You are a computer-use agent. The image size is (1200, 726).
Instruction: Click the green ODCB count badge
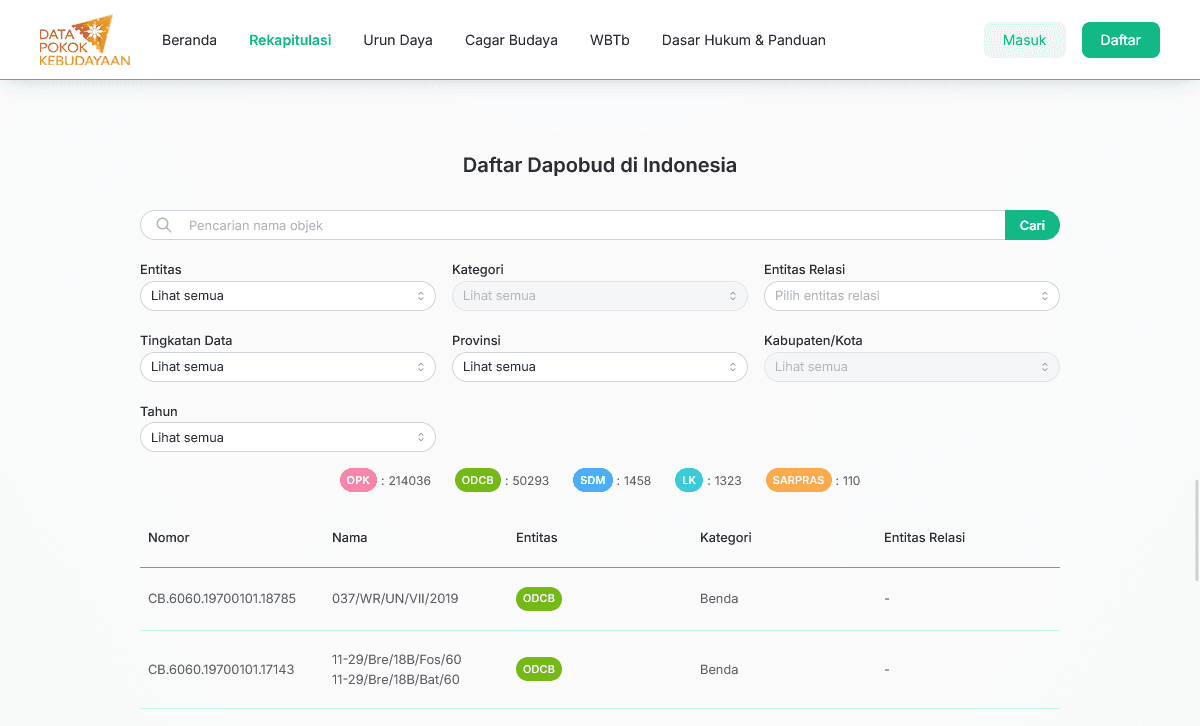[x=478, y=481]
